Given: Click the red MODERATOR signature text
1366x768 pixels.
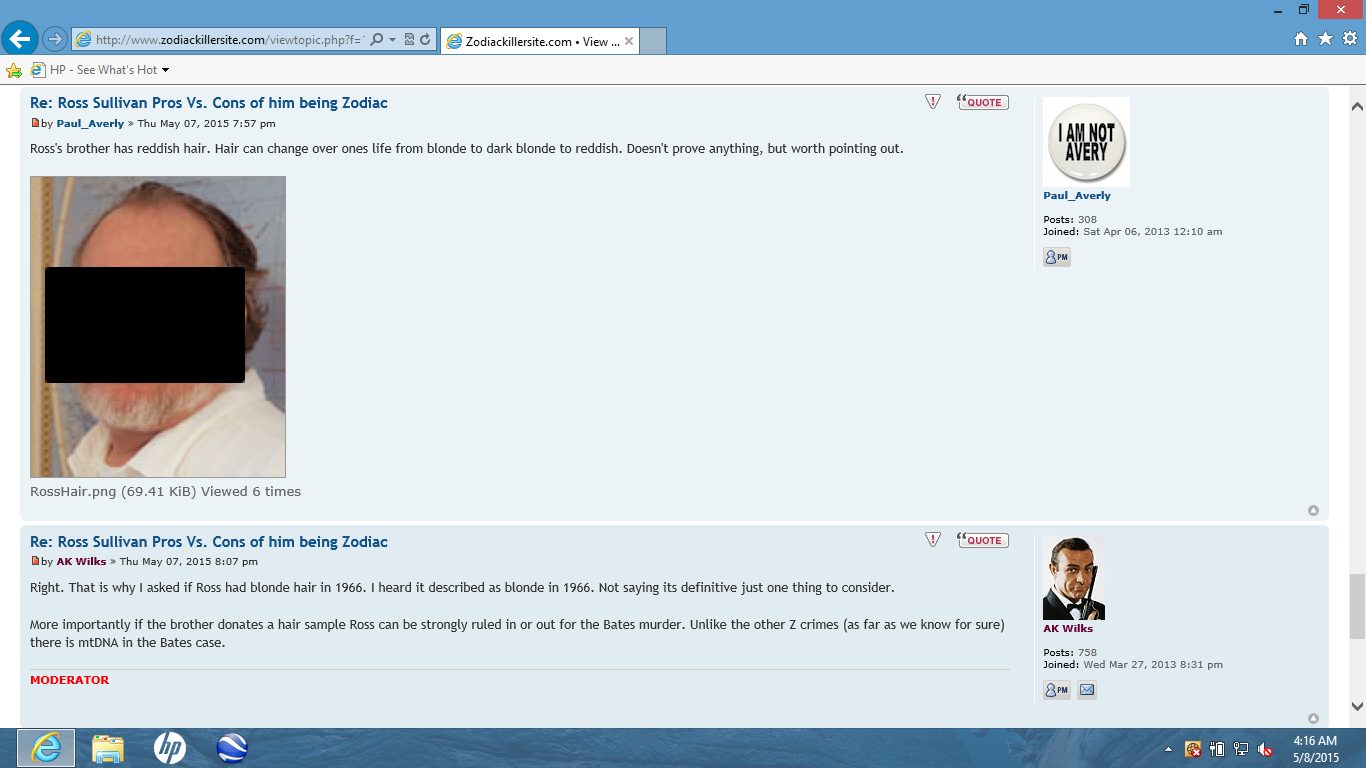Looking at the screenshot, I should [69, 680].
